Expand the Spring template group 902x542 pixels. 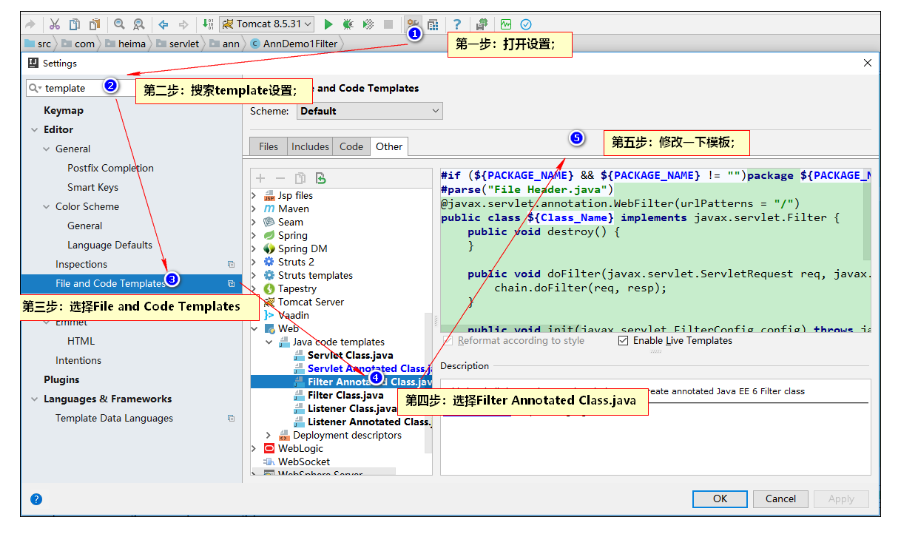point(254,235)
